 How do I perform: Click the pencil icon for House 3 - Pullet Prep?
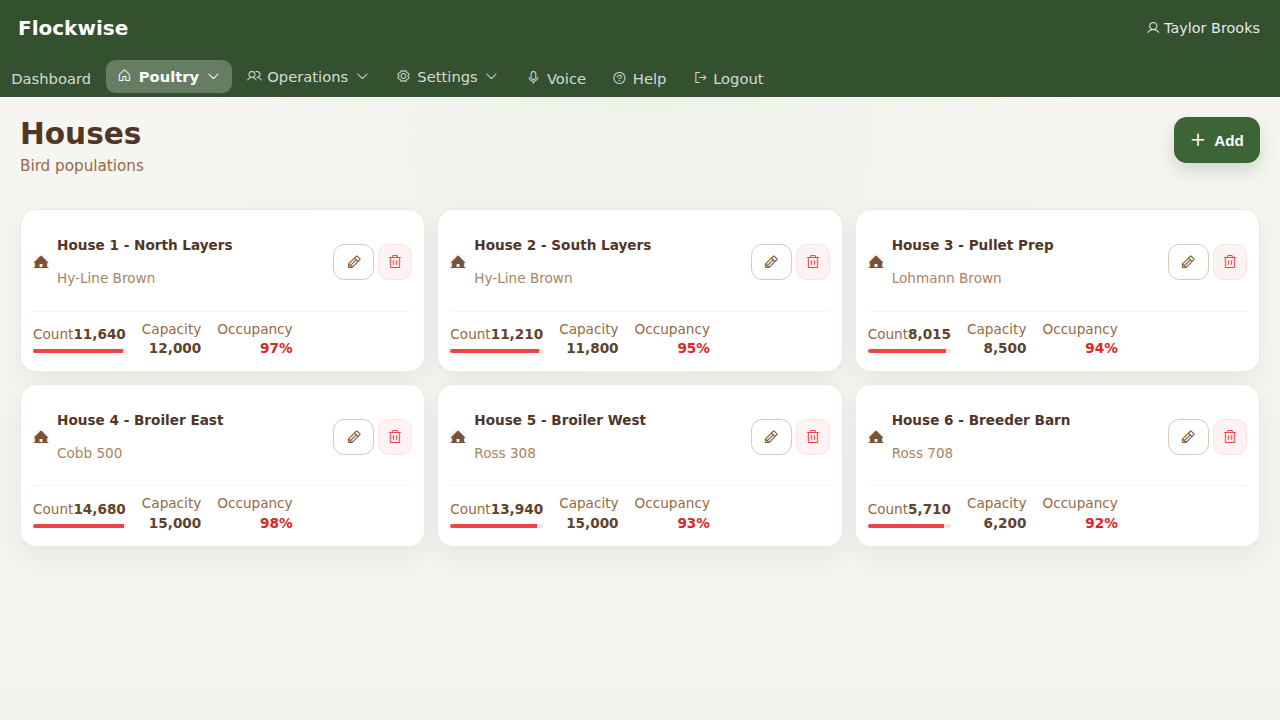coord(1188,262)
